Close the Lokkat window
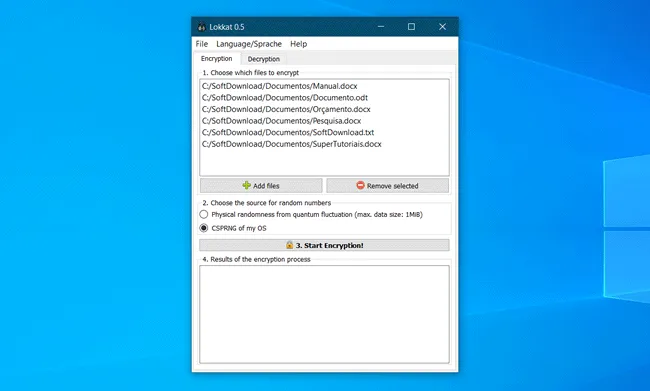The width and height of the screenshot is (650, 391). [x=442, y=27]
